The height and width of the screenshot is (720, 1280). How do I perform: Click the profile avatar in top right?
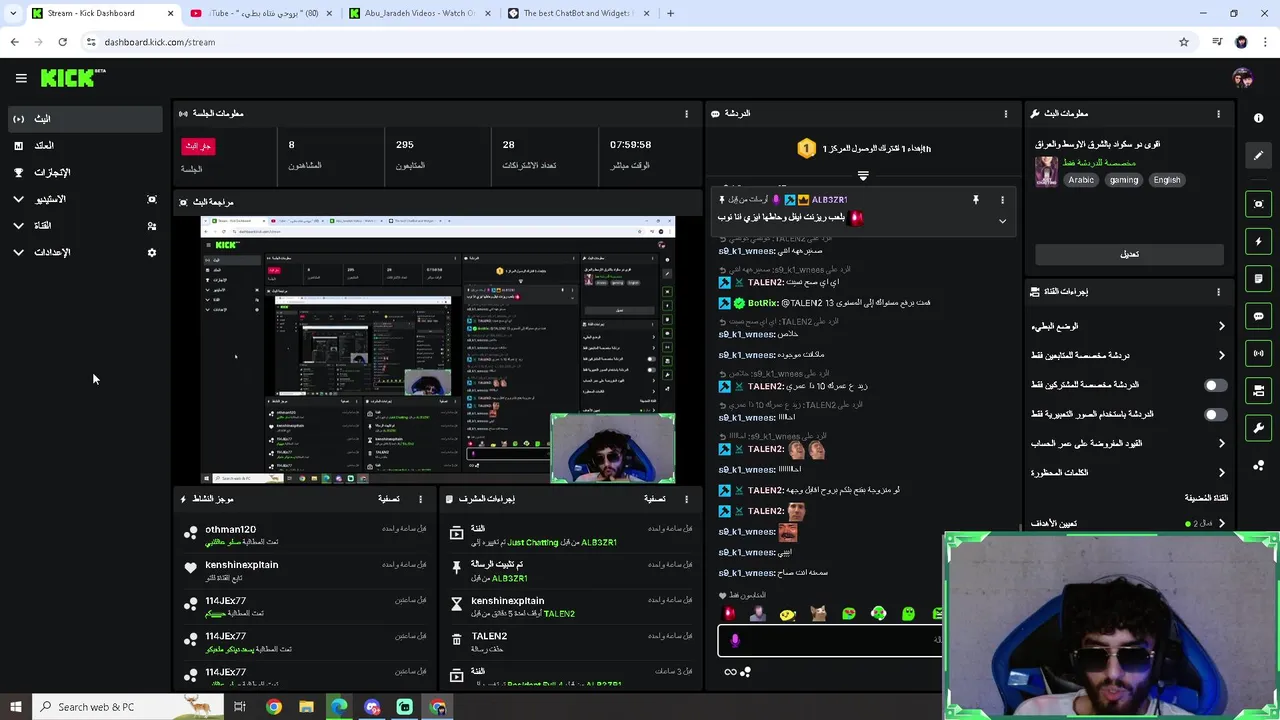[x=1242, y=78]
